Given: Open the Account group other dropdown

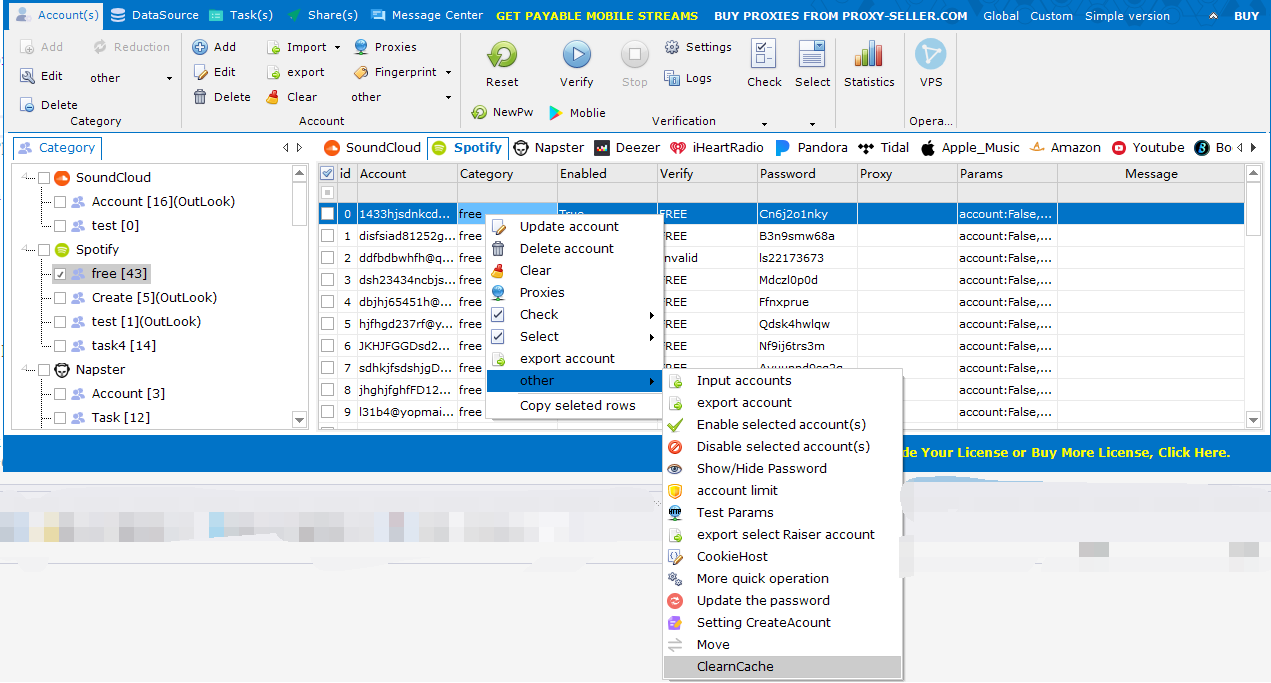Looking at the screenshot, I should point(448,97).
